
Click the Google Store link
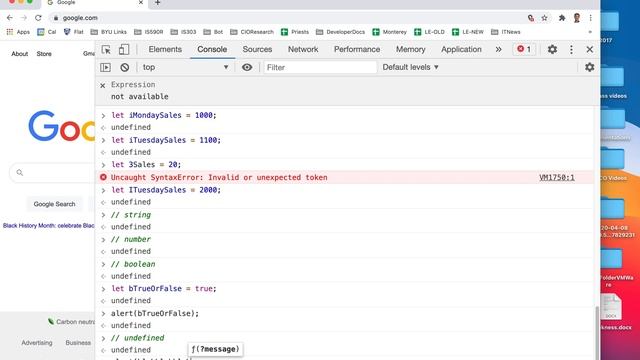pyautogui.click(x=44, y=54)
